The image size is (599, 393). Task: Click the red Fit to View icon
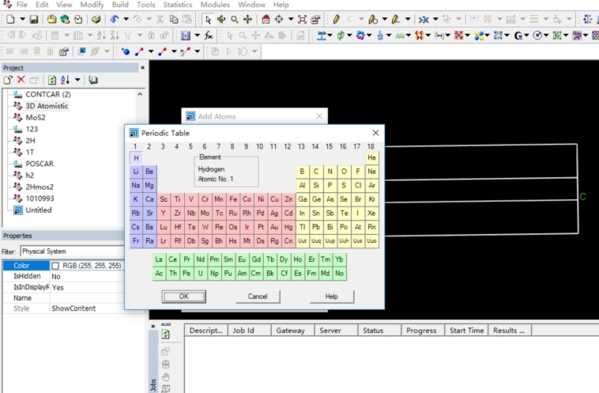(302, 19)
